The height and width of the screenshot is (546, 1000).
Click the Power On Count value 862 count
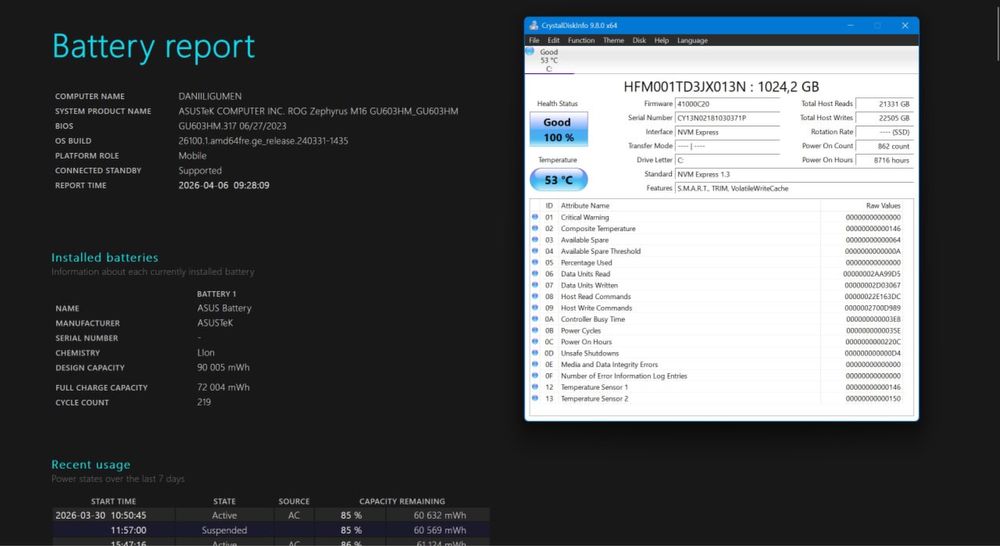click(884, 146)
